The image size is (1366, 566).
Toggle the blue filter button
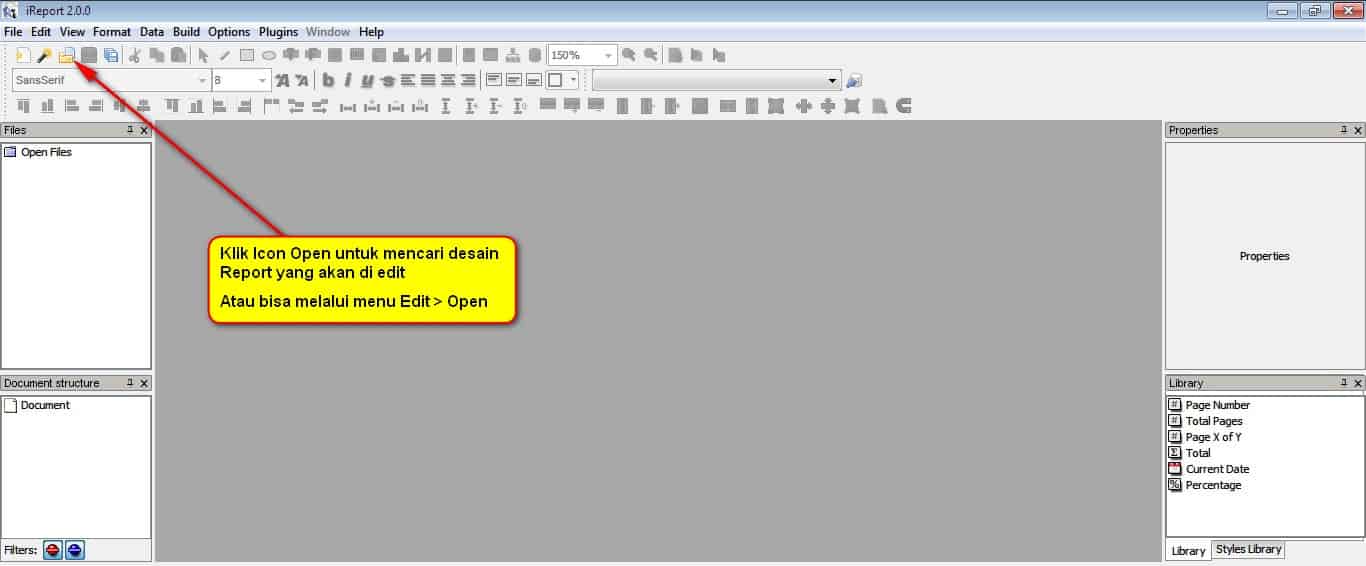click(x=75, y=550)
